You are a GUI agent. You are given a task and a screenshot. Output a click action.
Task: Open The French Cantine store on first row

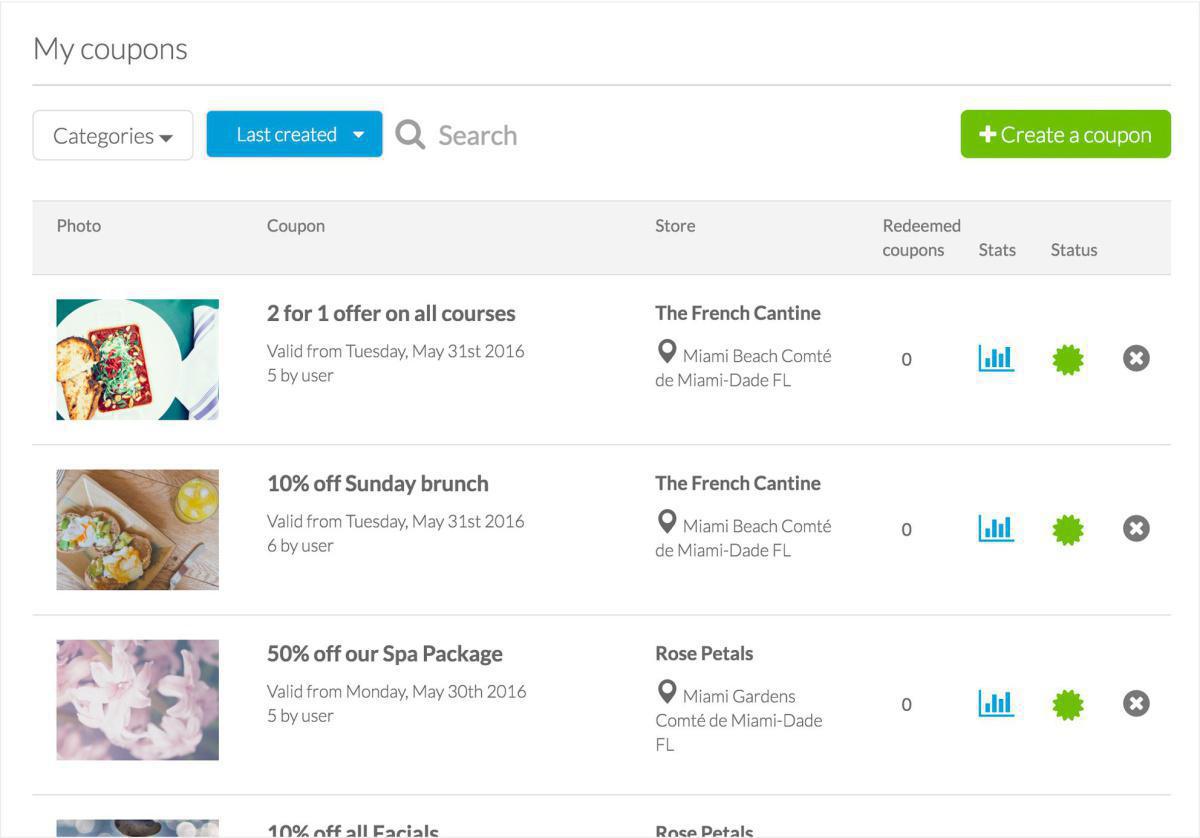[737, 313]
